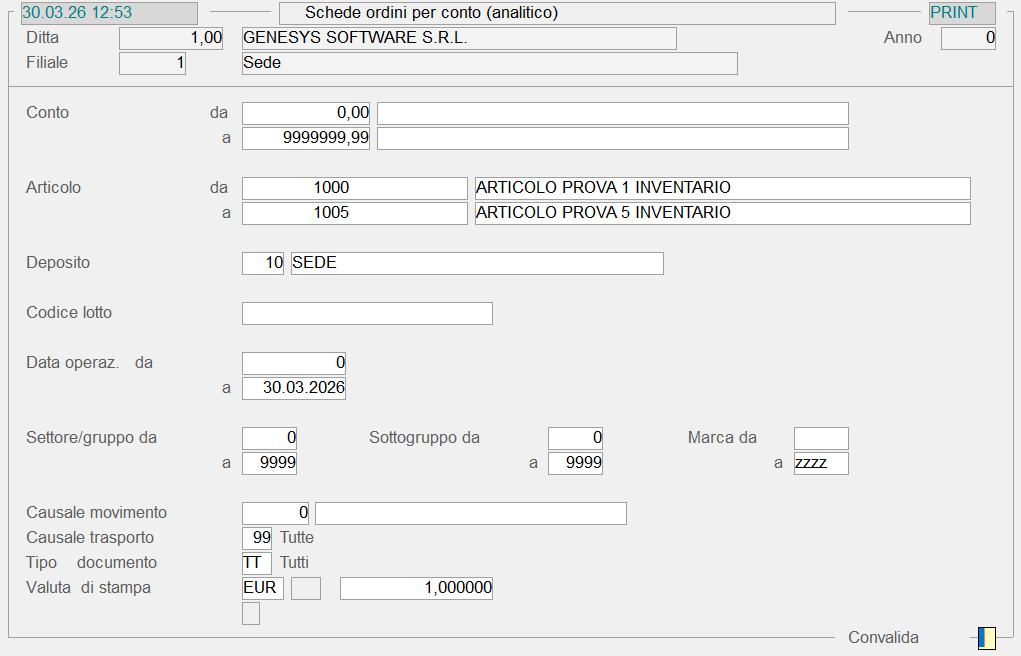
Task: Click the Causale trasporto field
Action: (x=257, y=538)
